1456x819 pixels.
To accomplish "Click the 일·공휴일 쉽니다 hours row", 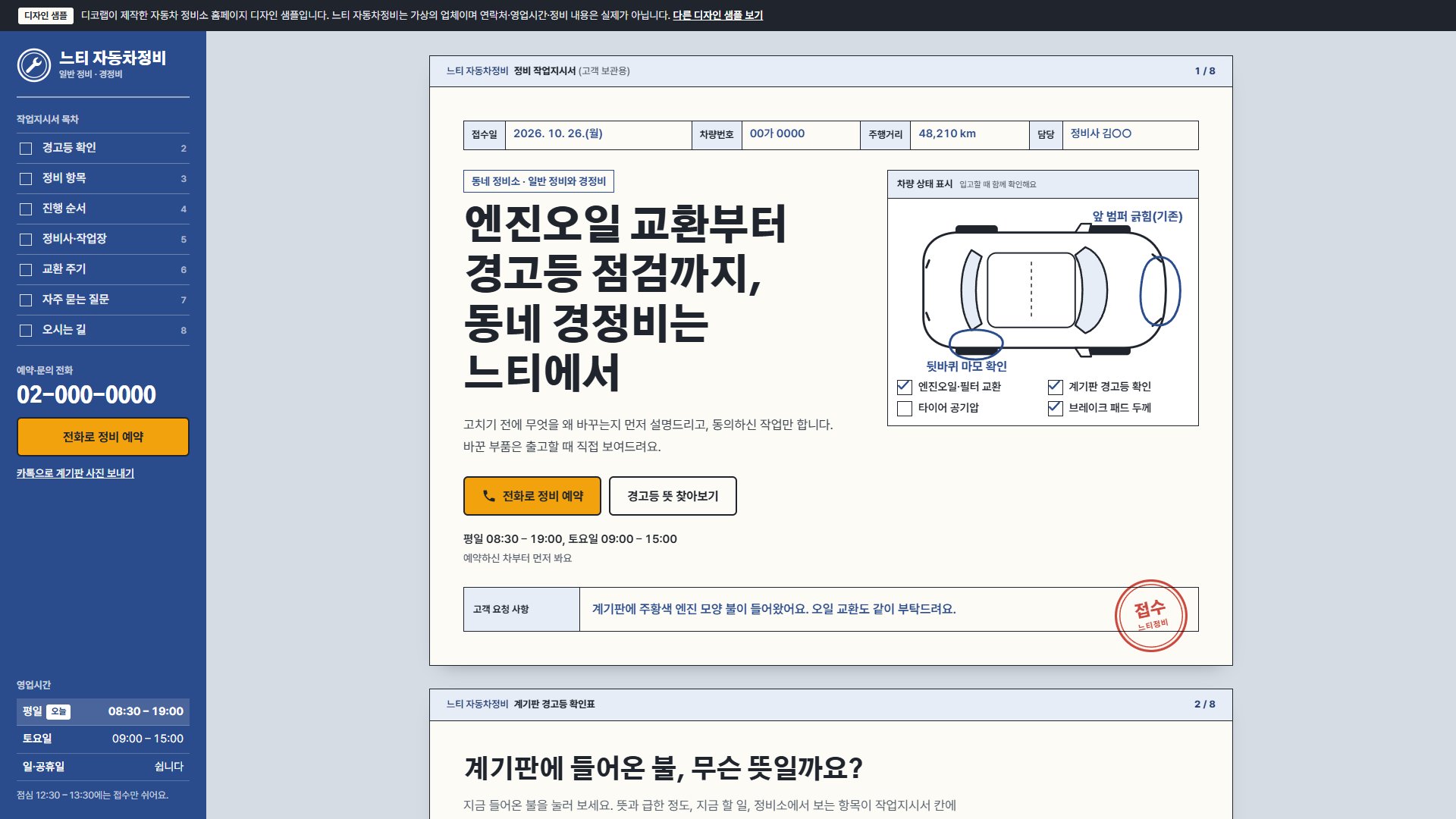I will [x=103, y=767].
